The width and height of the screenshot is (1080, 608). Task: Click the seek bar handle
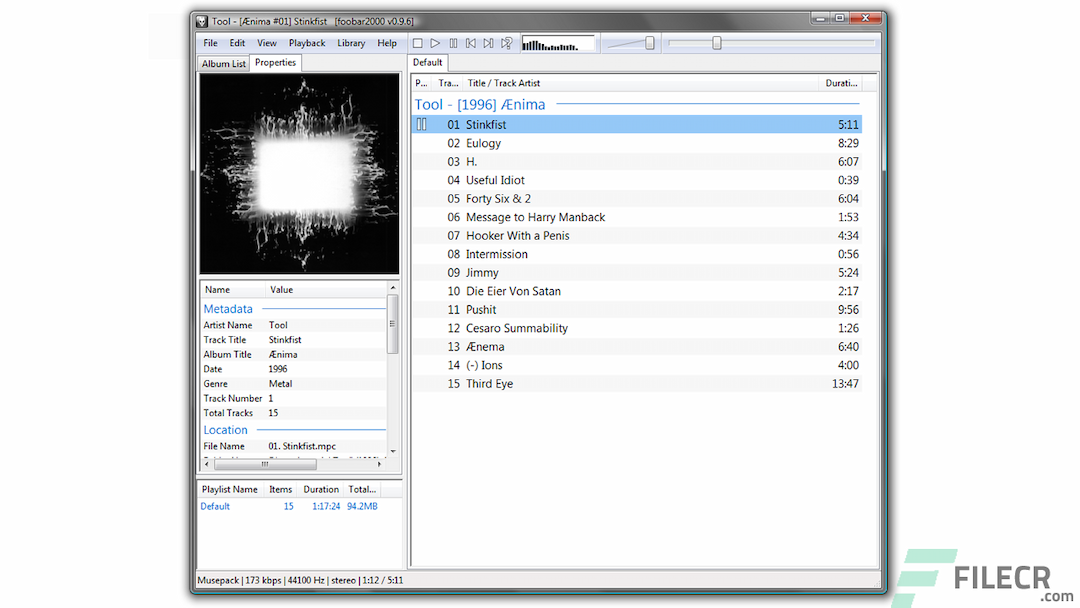point(717,43)
